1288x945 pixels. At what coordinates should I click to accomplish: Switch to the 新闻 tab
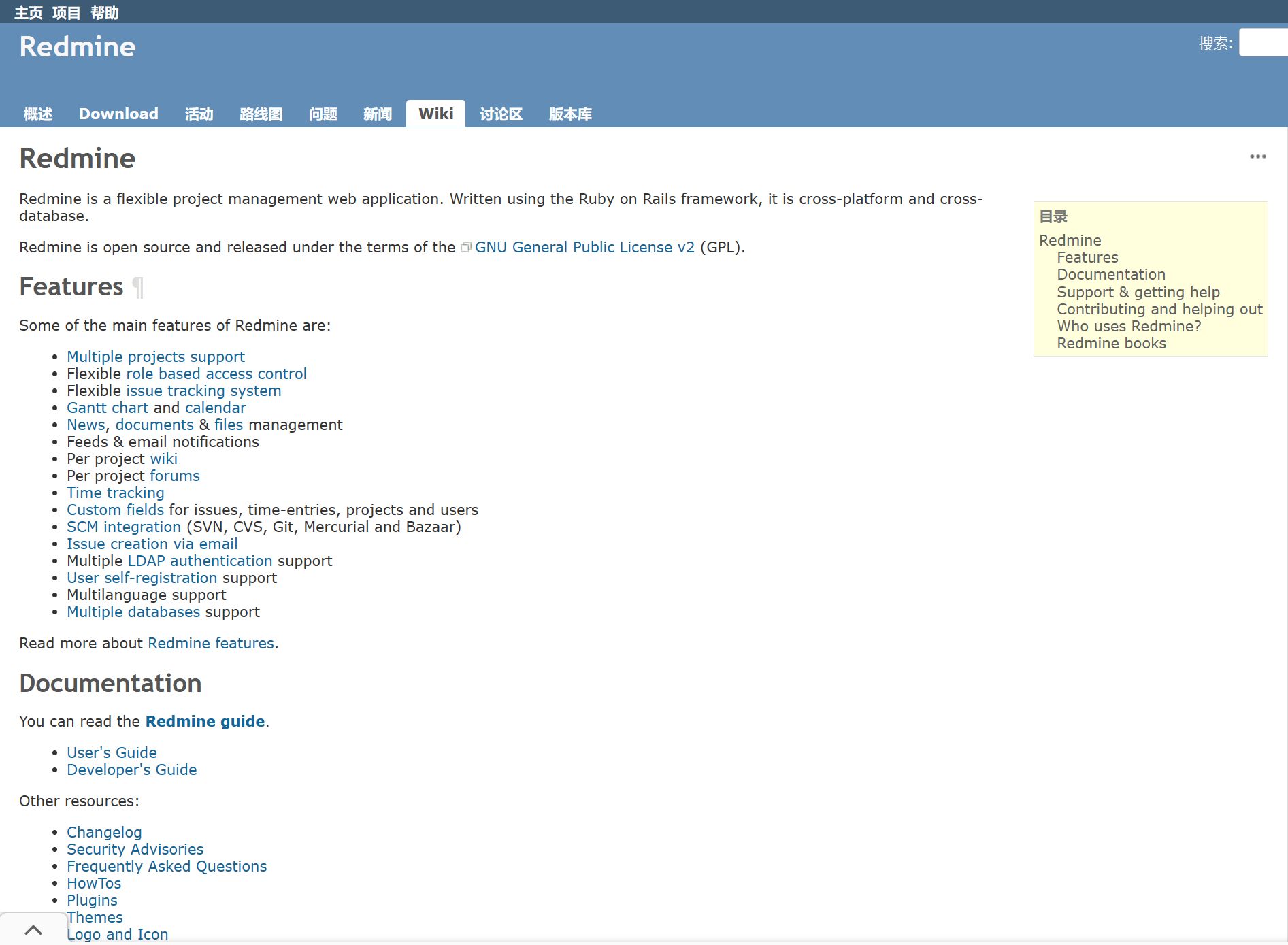[378, 114]
